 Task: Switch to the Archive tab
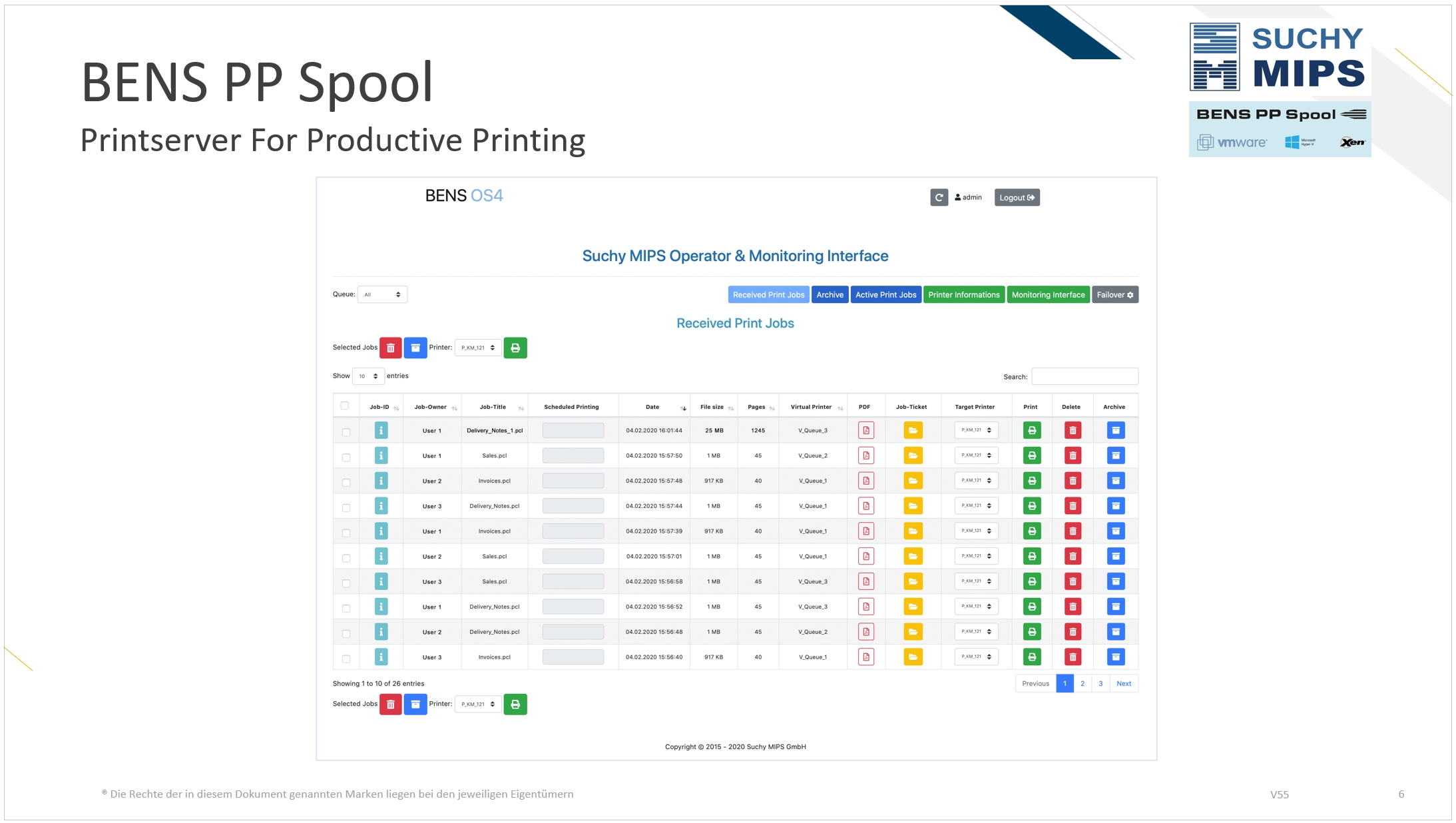point(830,295)
